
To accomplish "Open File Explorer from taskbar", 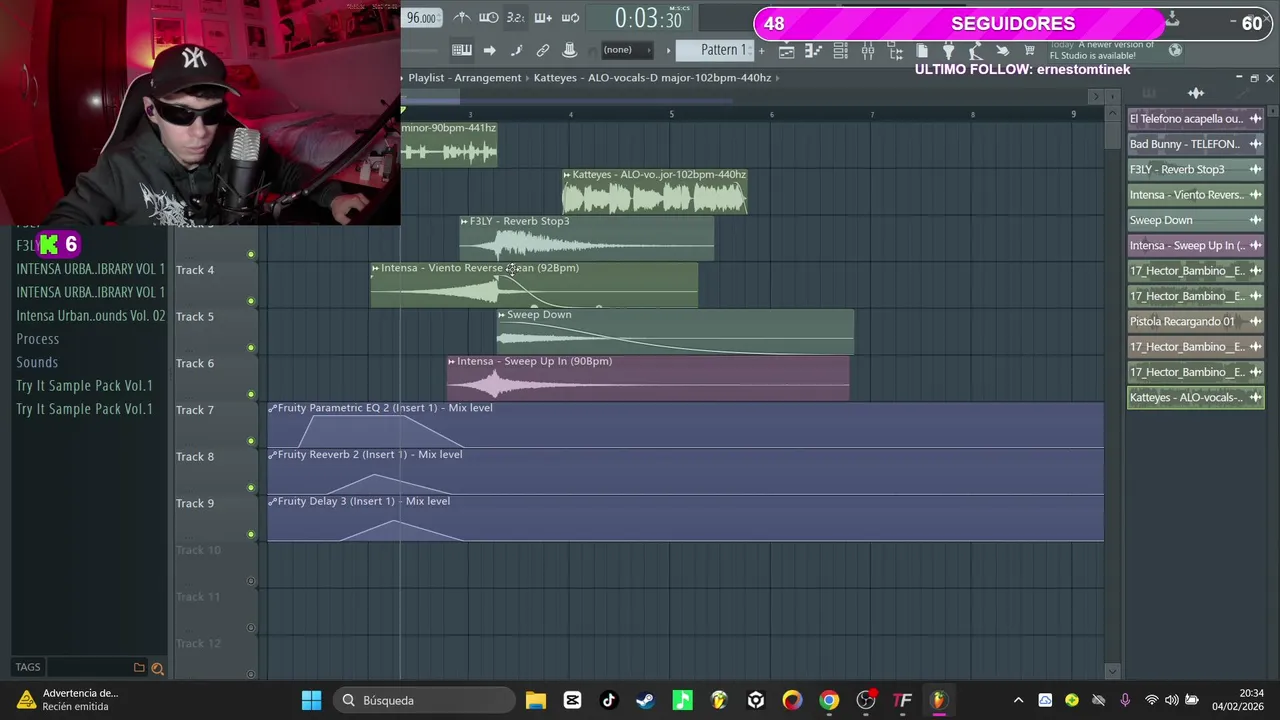I will click(535, 700).
